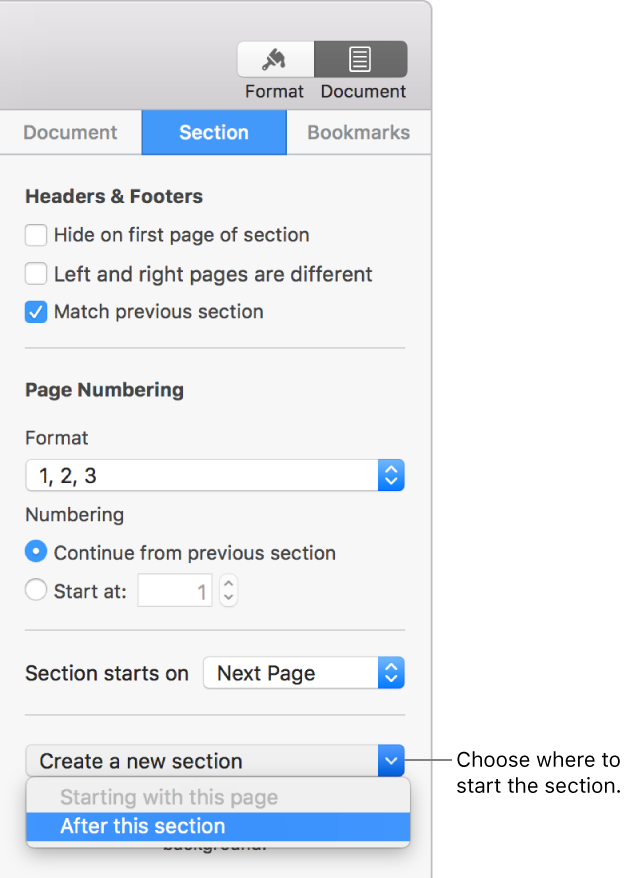The image size is (638, 878).
Task: Click the chevron on Create a new section pop-up
Action: coord(392,761)
